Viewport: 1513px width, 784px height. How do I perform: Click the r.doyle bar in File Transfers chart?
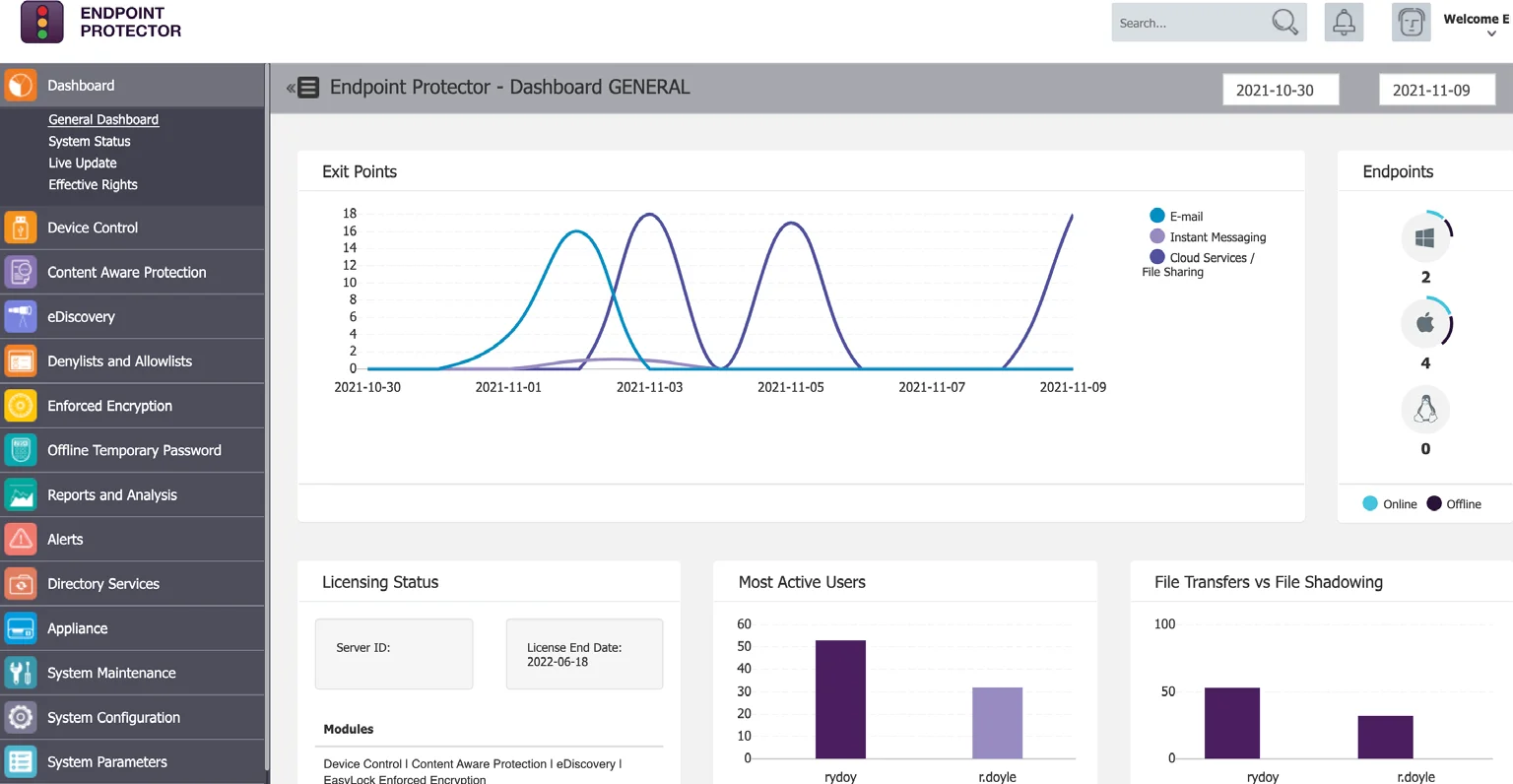tap(1385, 737)
